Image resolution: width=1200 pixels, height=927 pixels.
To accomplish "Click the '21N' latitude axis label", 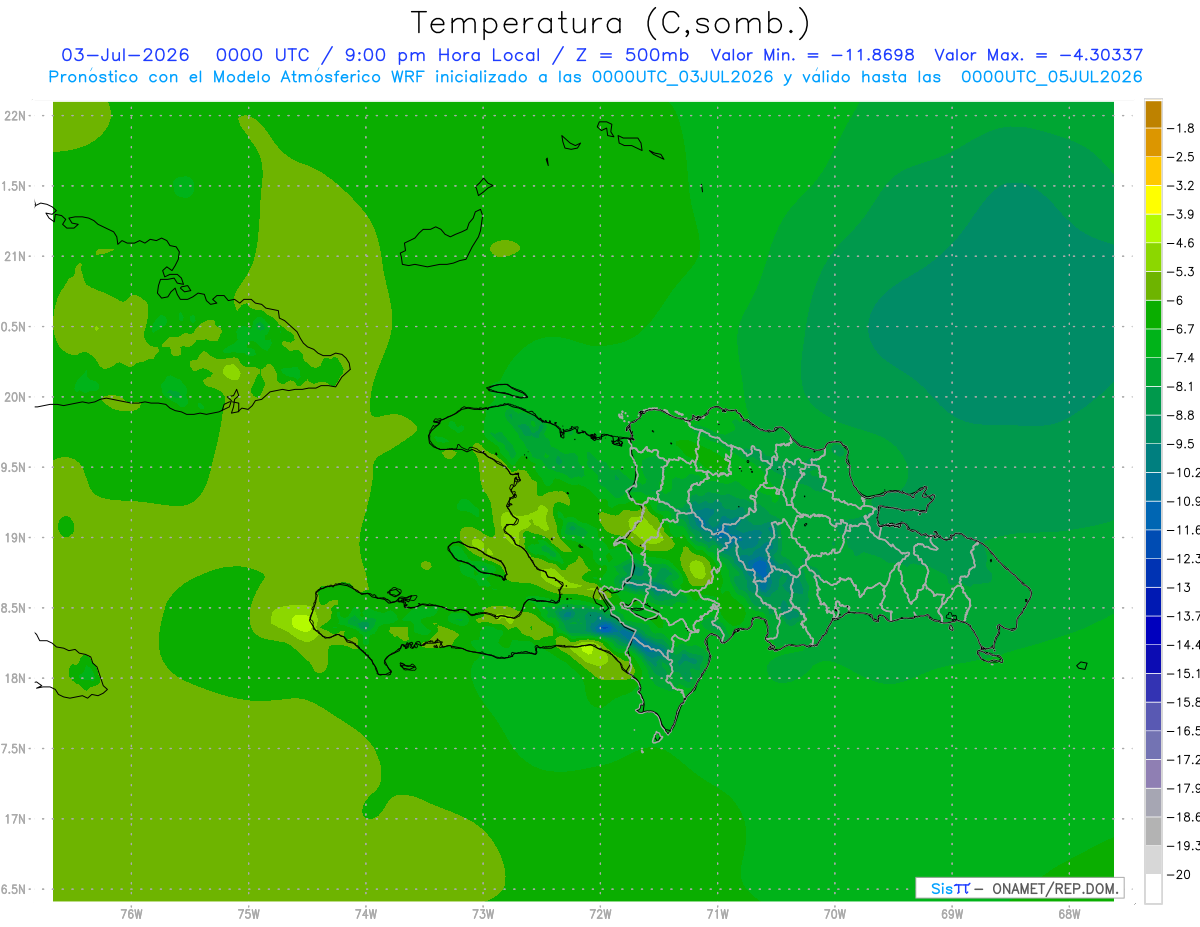I will [x=16, y=256].
